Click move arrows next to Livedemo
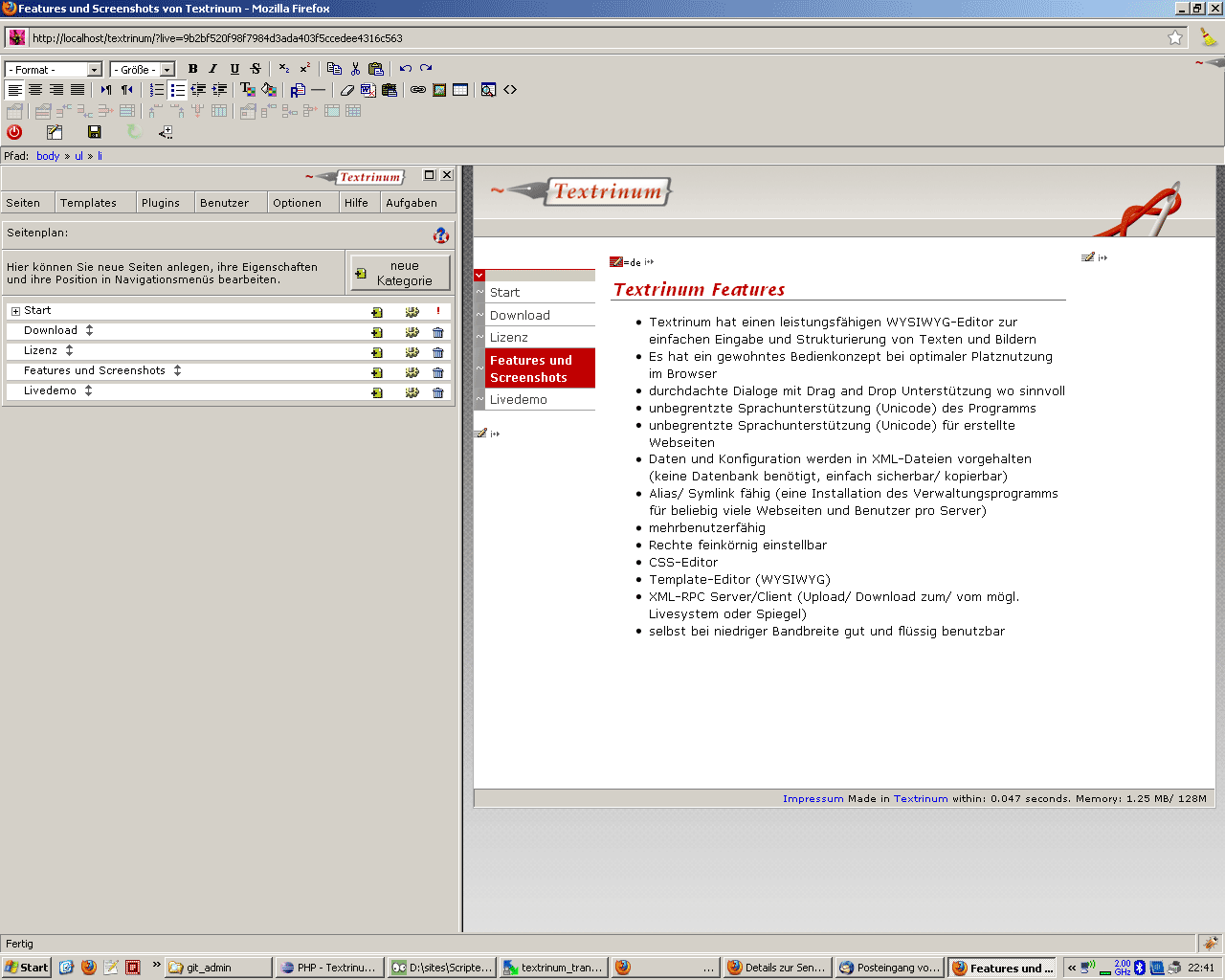Screen dimensions: 1225x980 (x=88, y=390)
